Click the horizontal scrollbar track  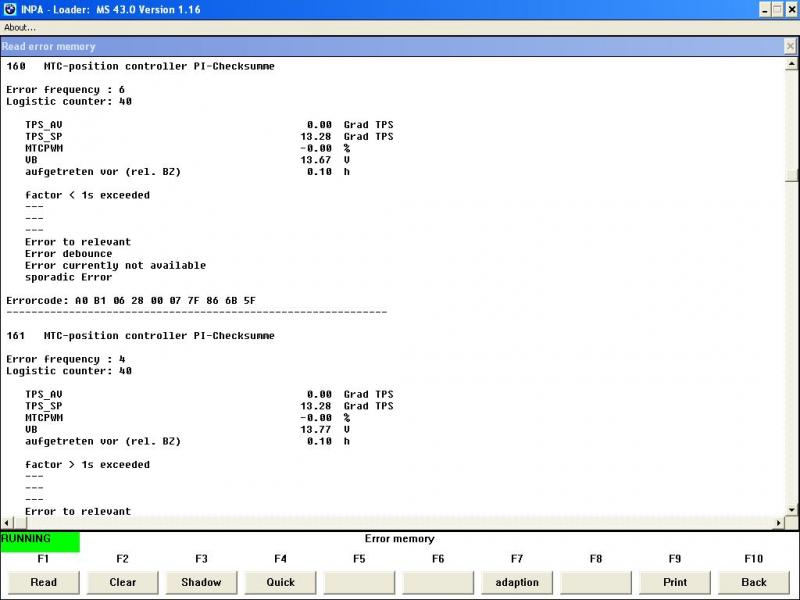pos(400,523)
